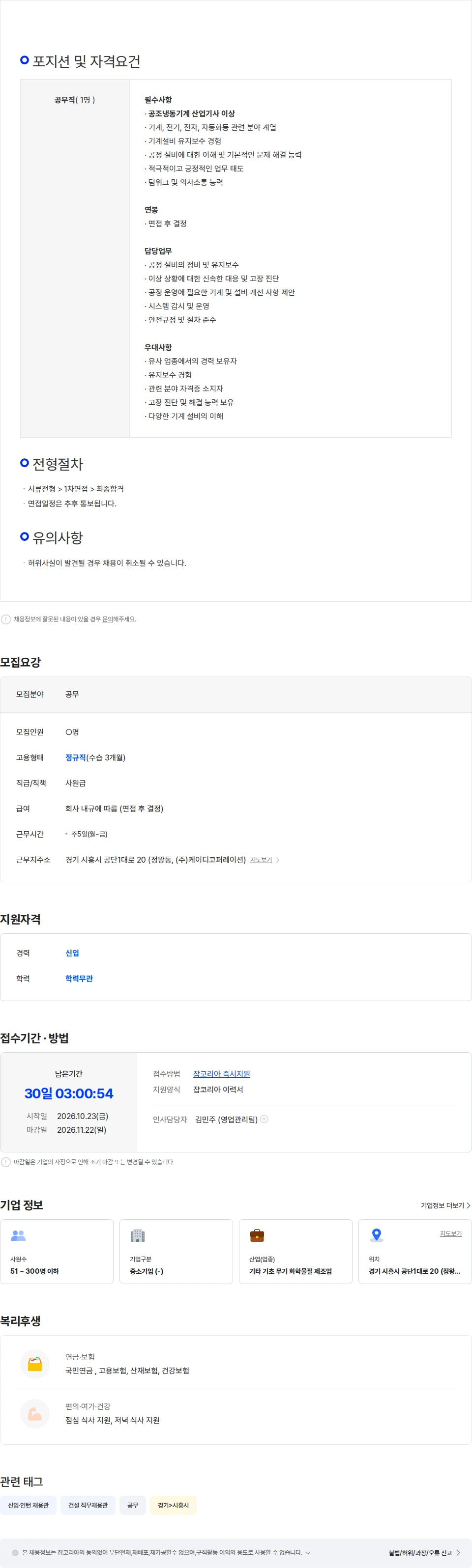Viewport: 472px width, 1568px height.
Task: Select the 공무 tag
Action: click(x=133, y=1505)
